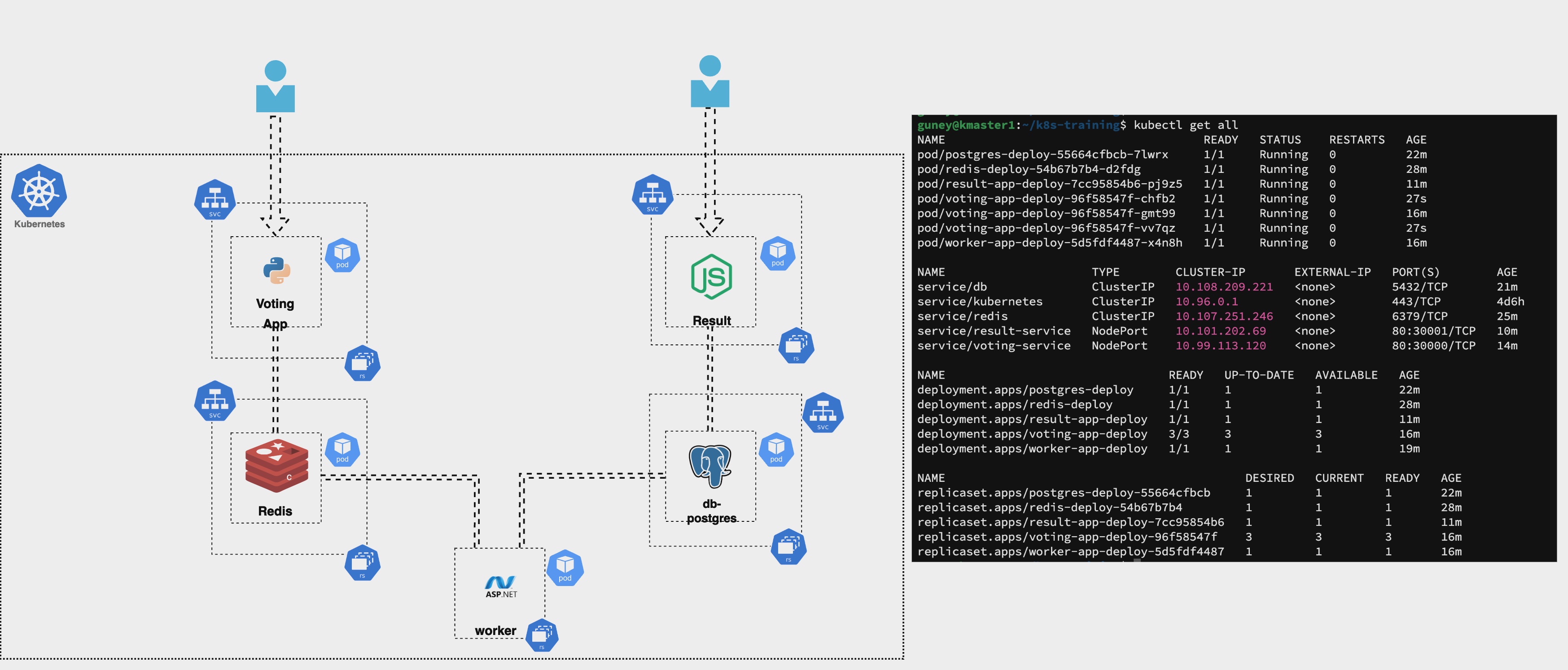
Task: Click the Node.js logo in Result box
Action: (x=712, y=277)
